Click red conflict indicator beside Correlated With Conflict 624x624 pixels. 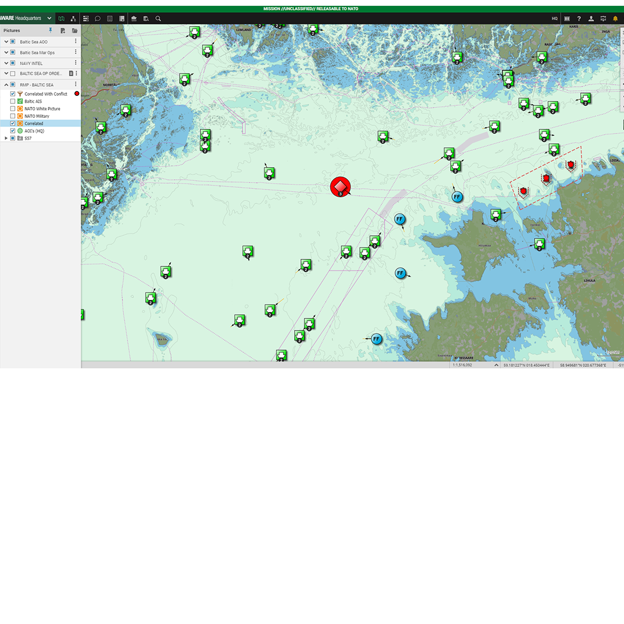77,94
